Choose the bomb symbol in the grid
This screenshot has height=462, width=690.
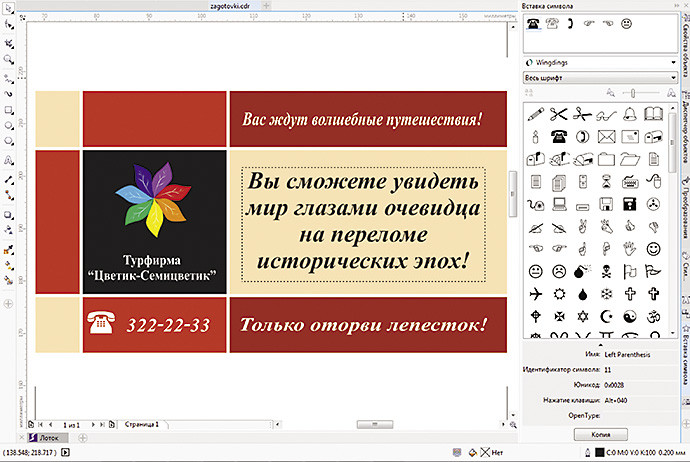click(582, 271)
